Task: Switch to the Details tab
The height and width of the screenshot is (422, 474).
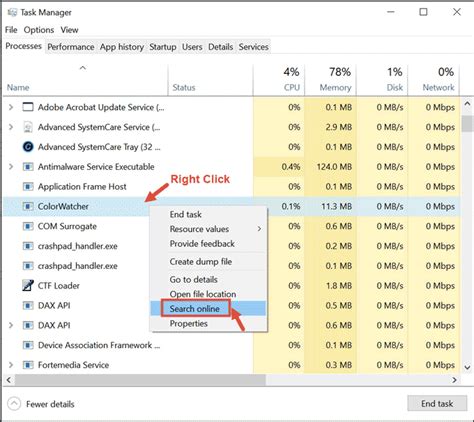Action: pyautogui.click(x=220, y=47)
